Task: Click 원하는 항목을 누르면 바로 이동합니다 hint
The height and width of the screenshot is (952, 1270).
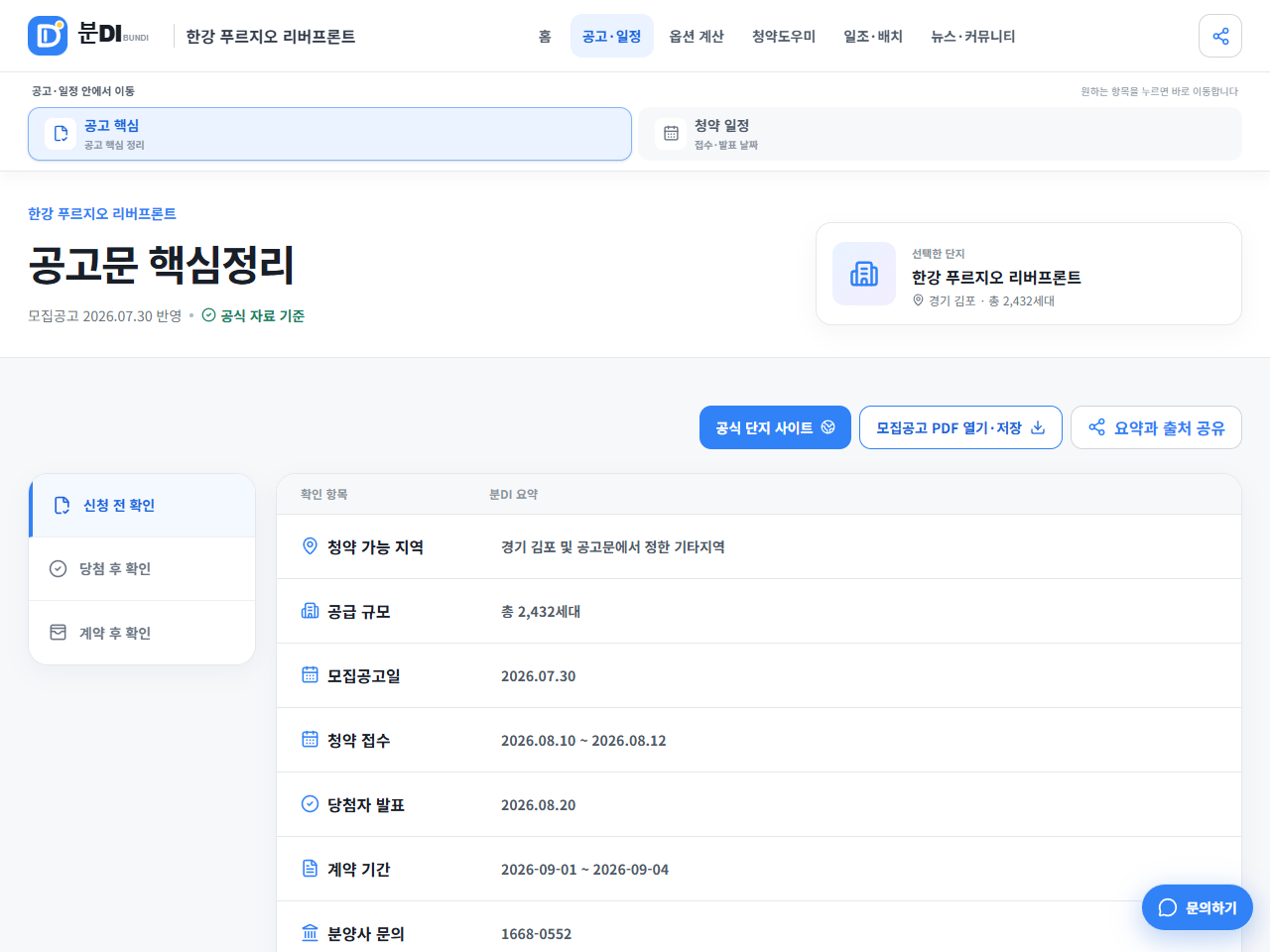Action: [1159, 90]
